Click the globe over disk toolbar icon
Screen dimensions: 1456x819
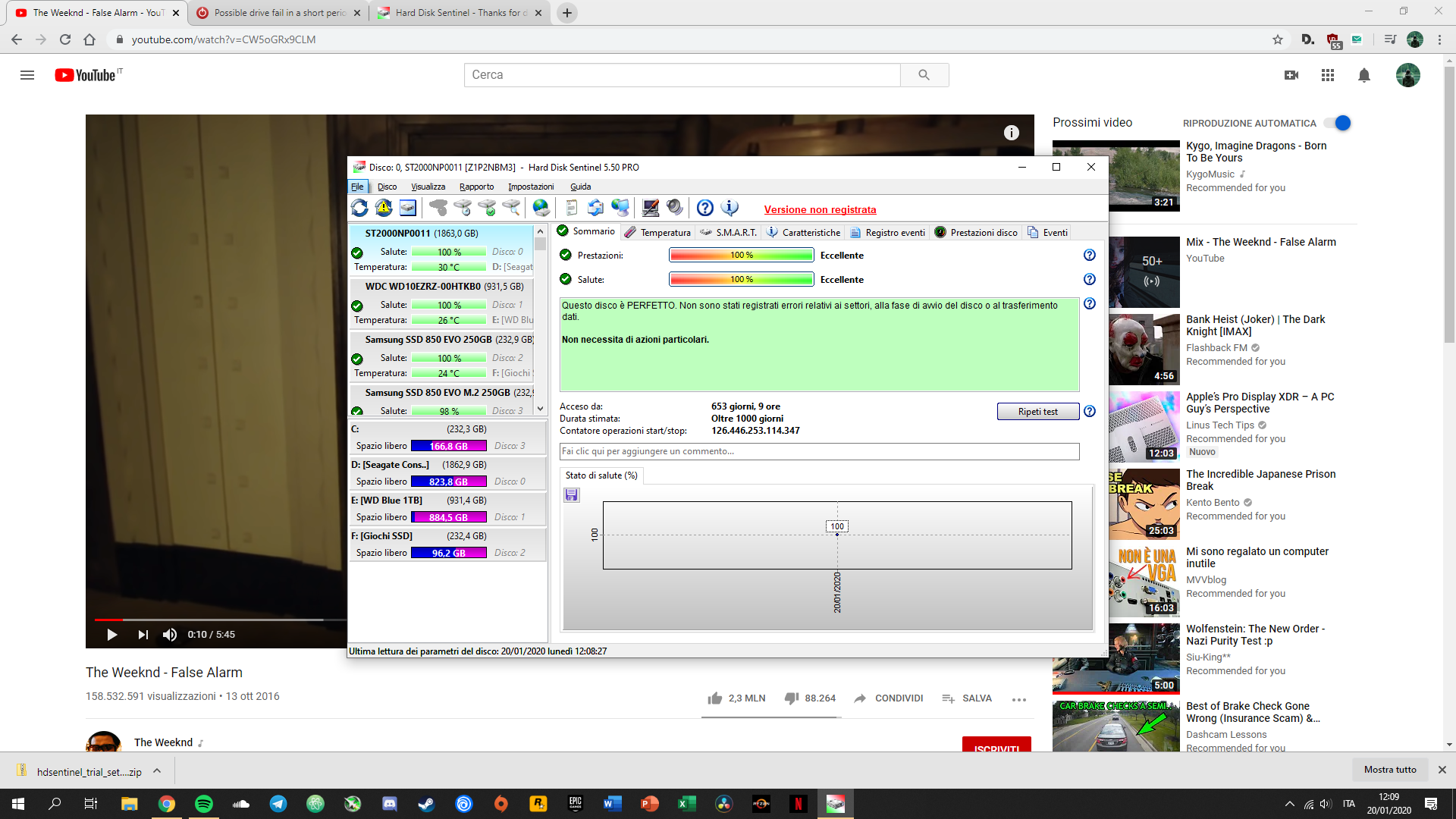(541, 208)
